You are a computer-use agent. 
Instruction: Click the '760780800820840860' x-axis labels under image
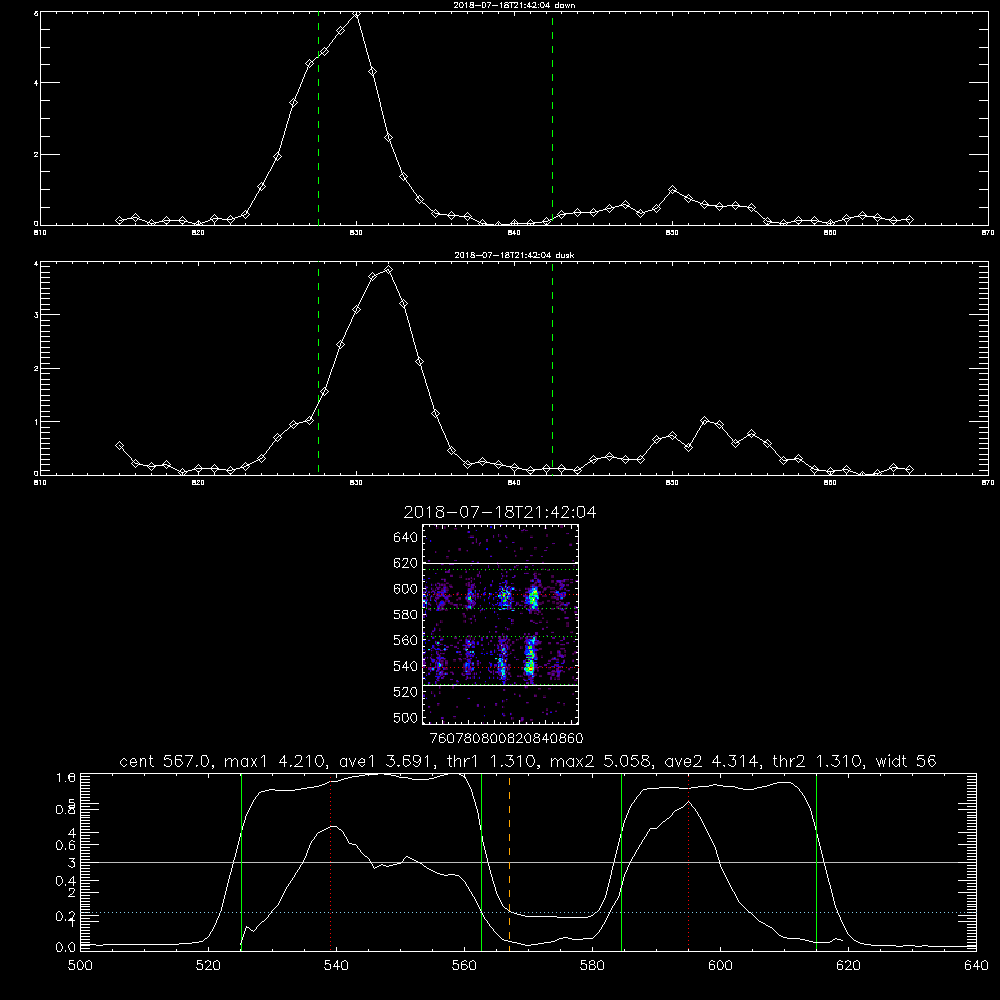point(506,739)
